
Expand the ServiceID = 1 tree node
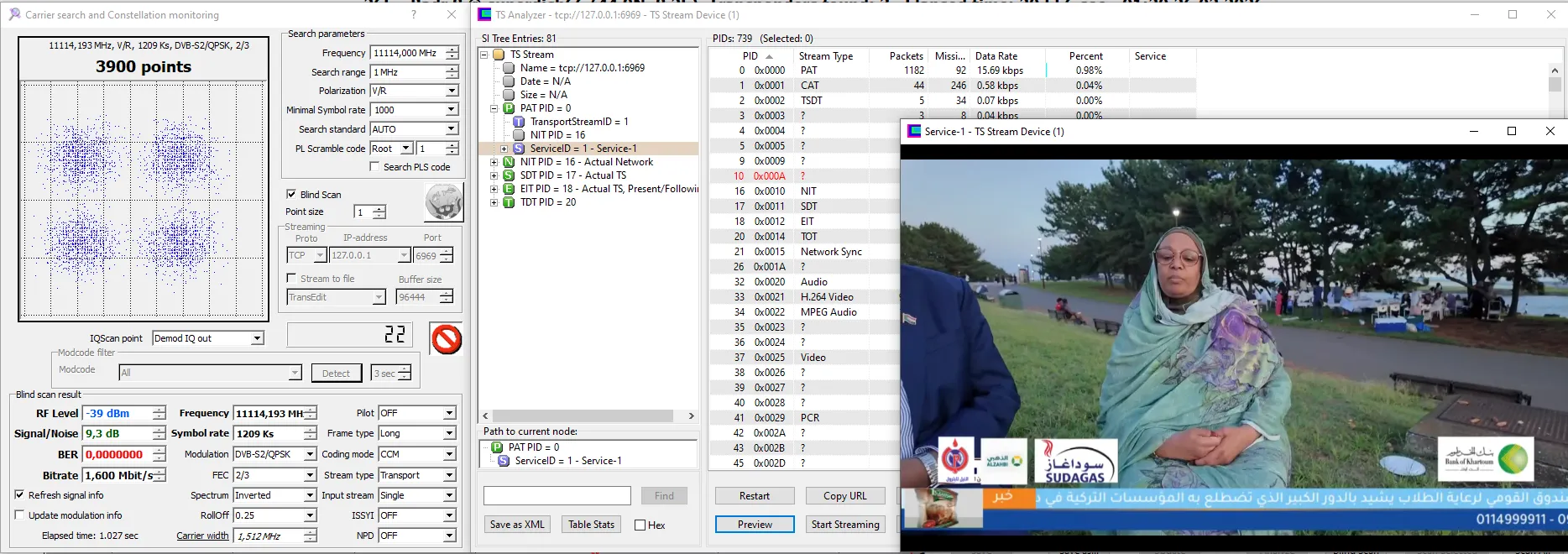[x=504, y=149]
